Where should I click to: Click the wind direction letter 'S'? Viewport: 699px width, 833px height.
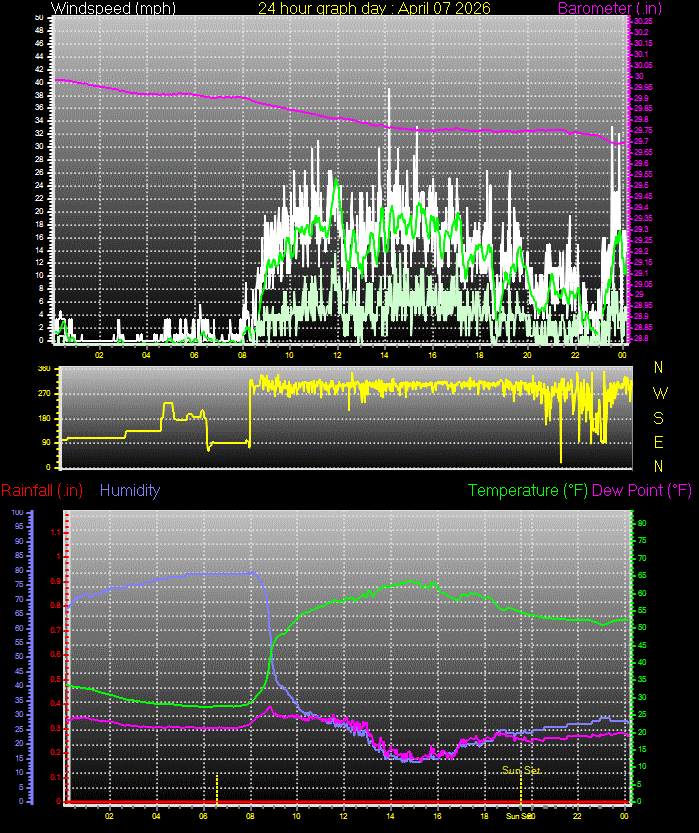pyautogui.click(x=659, y=418)
